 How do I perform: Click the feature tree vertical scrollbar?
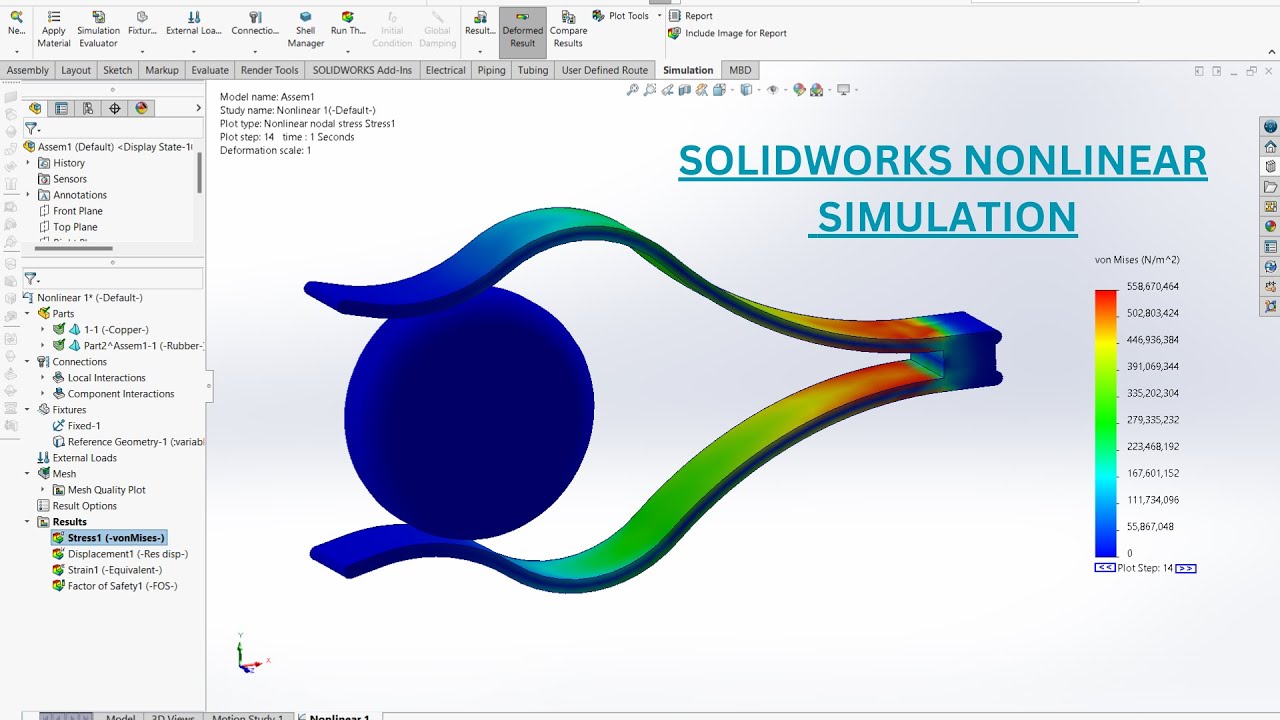tap(199, 172)
